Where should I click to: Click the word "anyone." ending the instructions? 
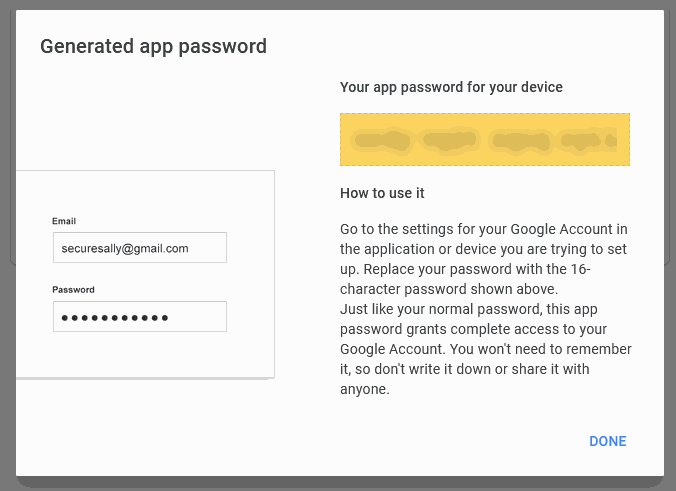point(365,389)
